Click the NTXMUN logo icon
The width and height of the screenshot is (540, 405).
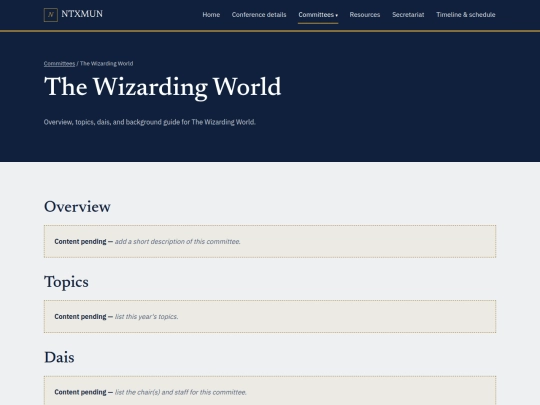(x=51, y=15)
